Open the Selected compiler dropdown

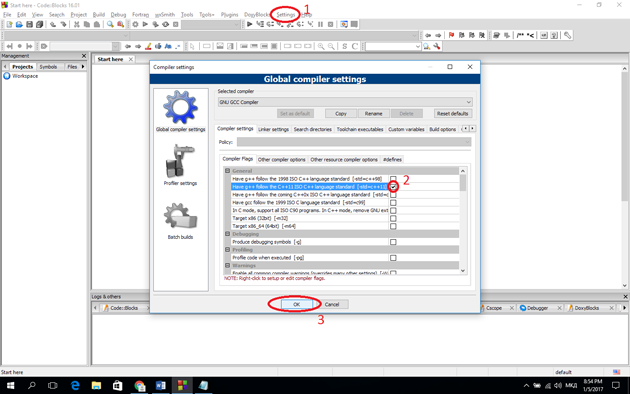(x=345, y=102)
